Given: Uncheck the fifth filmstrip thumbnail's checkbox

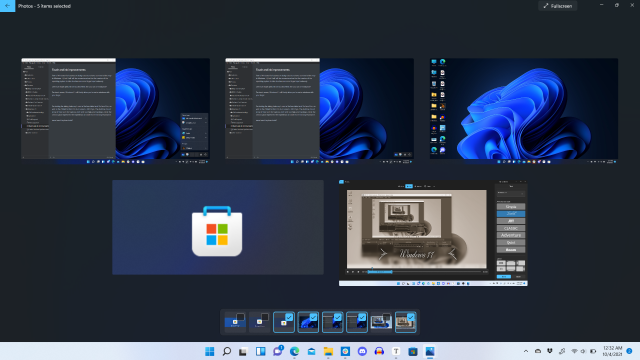Looking at the screenshot, I should click(338, 317).
